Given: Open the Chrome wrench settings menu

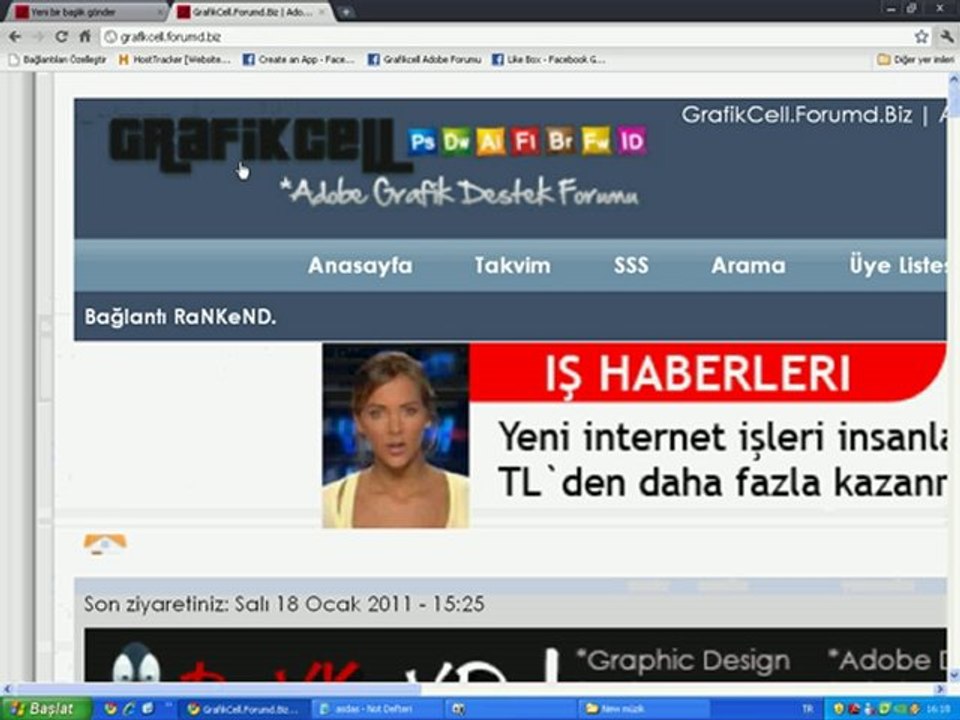Looking at the screenshot, I should pos(945,37).
